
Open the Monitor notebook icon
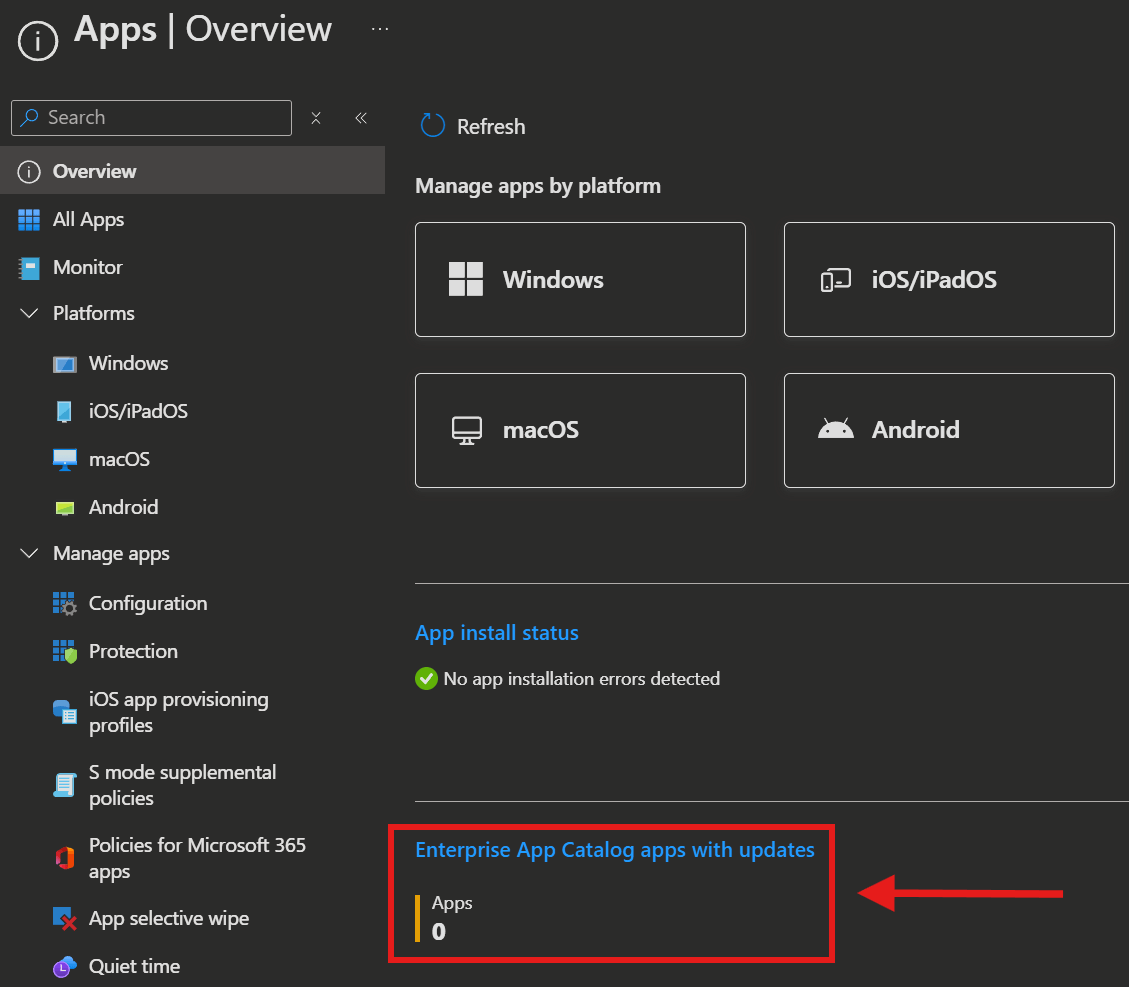click(x=29, y=268)
